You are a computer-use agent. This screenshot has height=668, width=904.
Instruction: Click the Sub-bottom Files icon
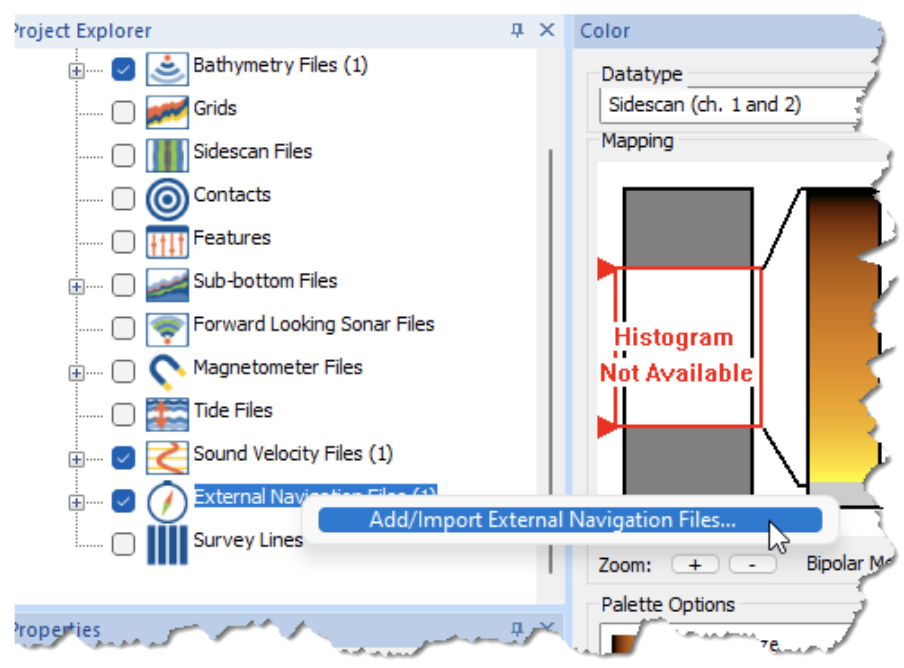tap(167, 285)
